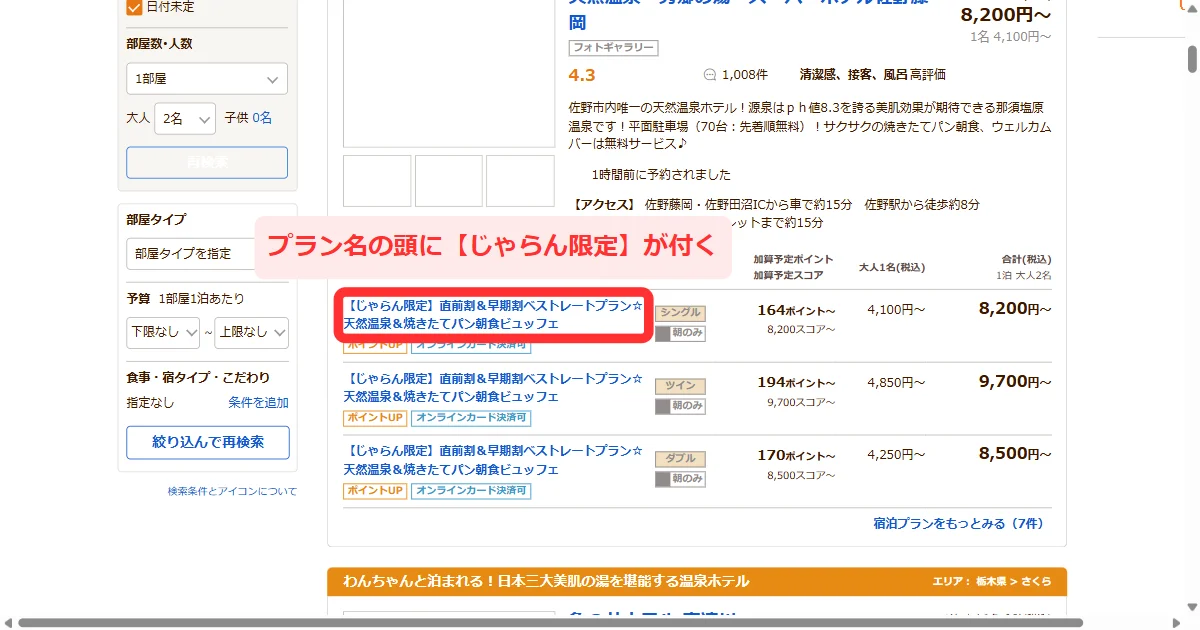Open 宿泊プランをもっとみる（7件） link

[x=958, y=523]
